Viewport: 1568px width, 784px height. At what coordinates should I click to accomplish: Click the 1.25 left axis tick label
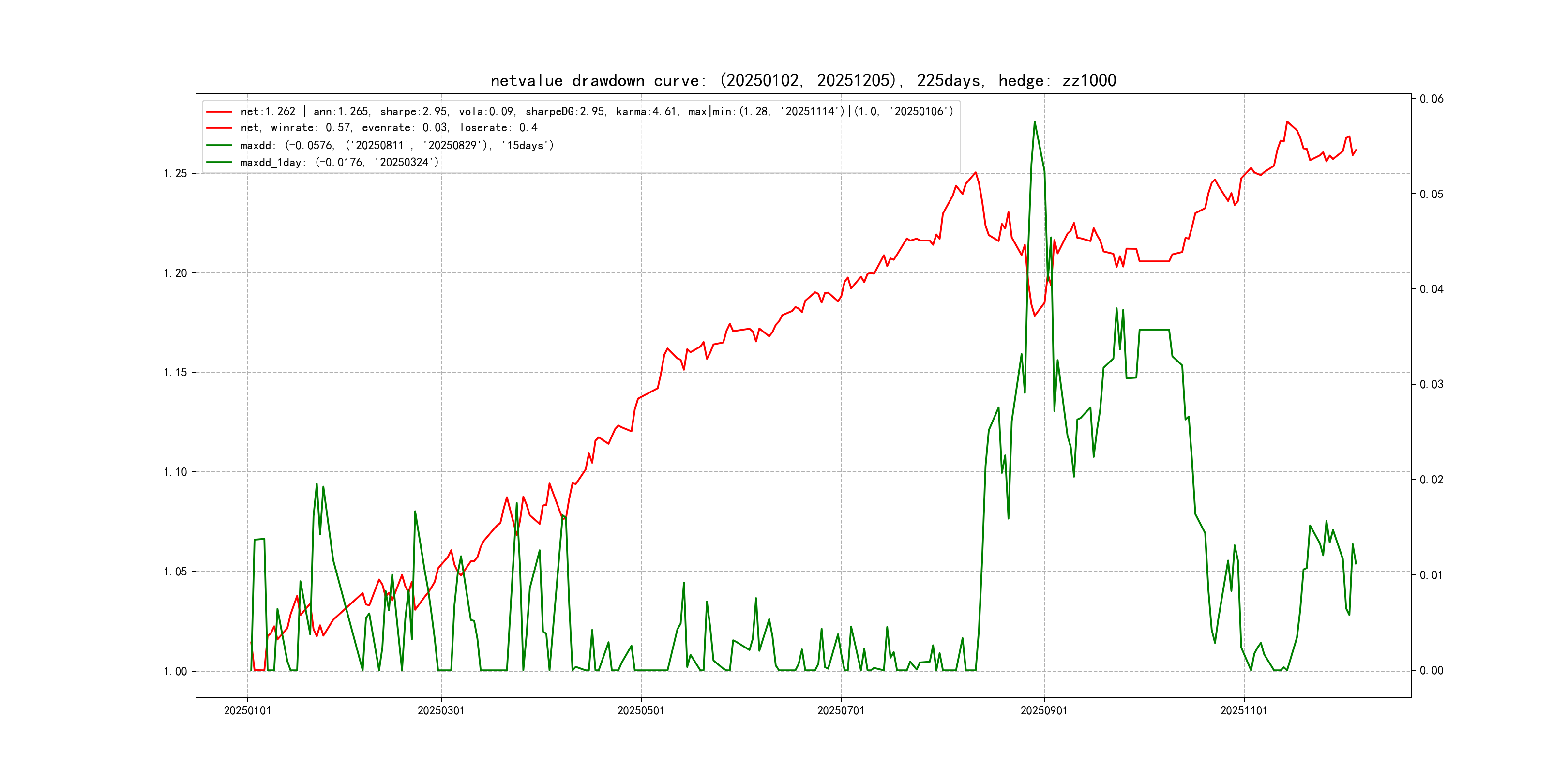pyautogui.click(x=175, y=173)
